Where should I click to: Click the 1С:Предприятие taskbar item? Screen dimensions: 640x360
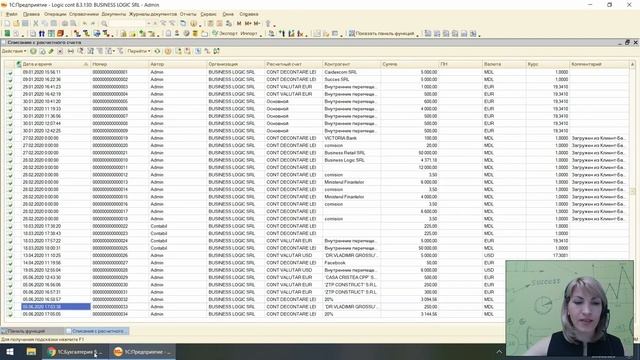[x=142, y=352]
